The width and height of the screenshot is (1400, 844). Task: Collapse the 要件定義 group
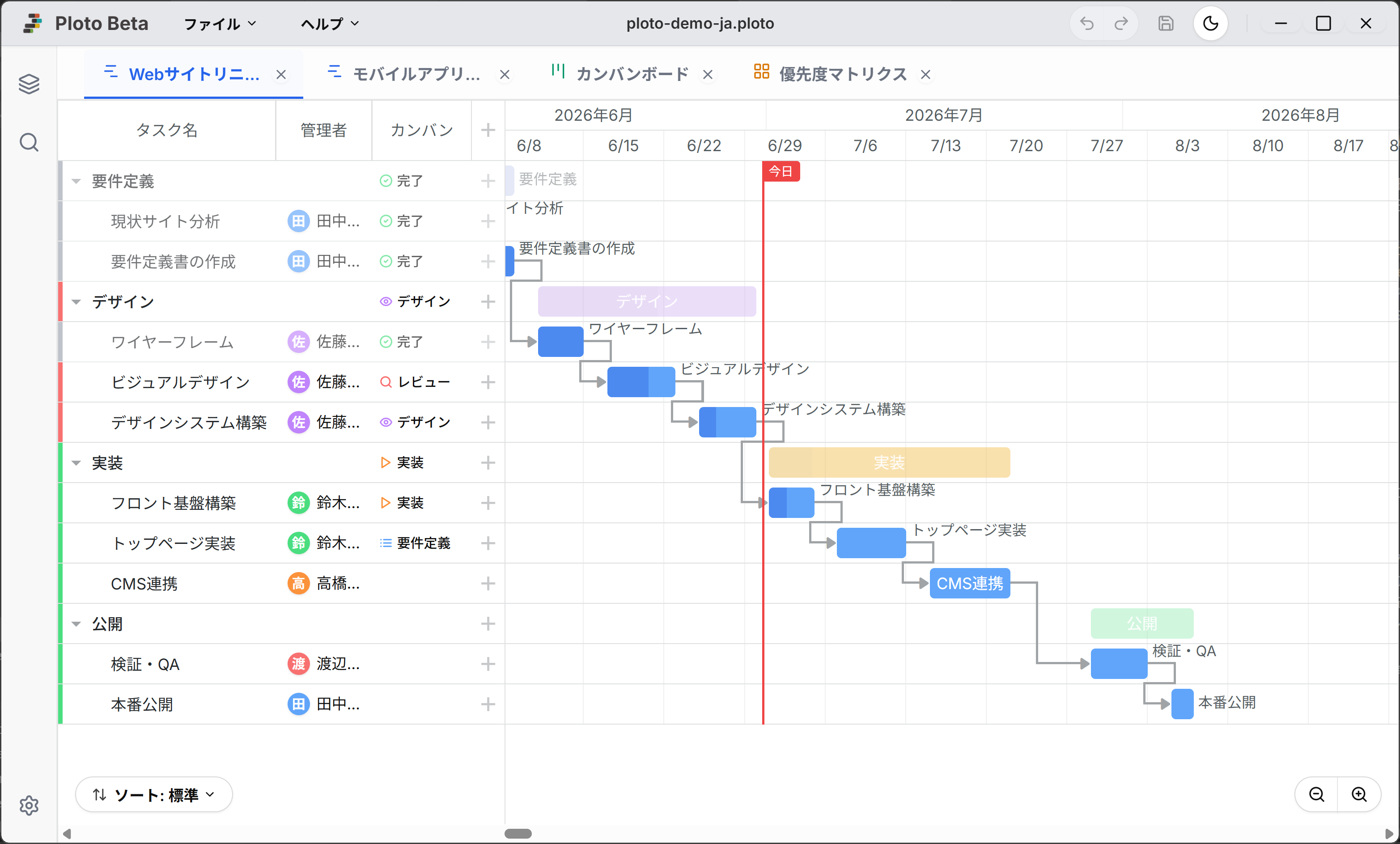click(x=76, y=181)
